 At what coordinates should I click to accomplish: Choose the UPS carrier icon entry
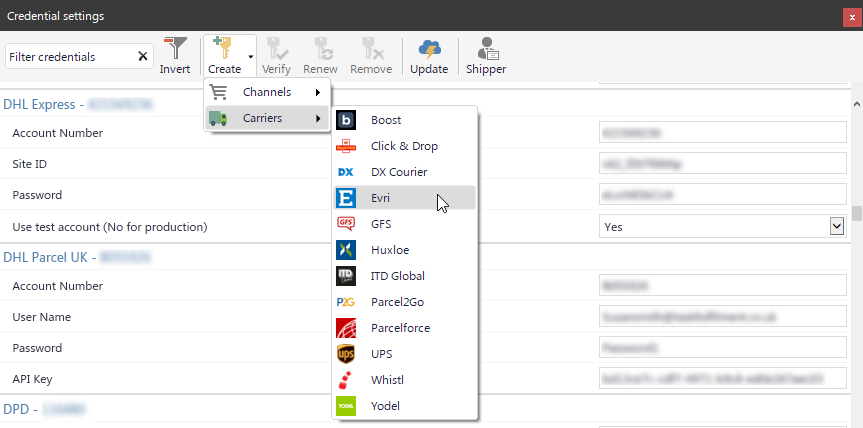[x=346, y=354]
